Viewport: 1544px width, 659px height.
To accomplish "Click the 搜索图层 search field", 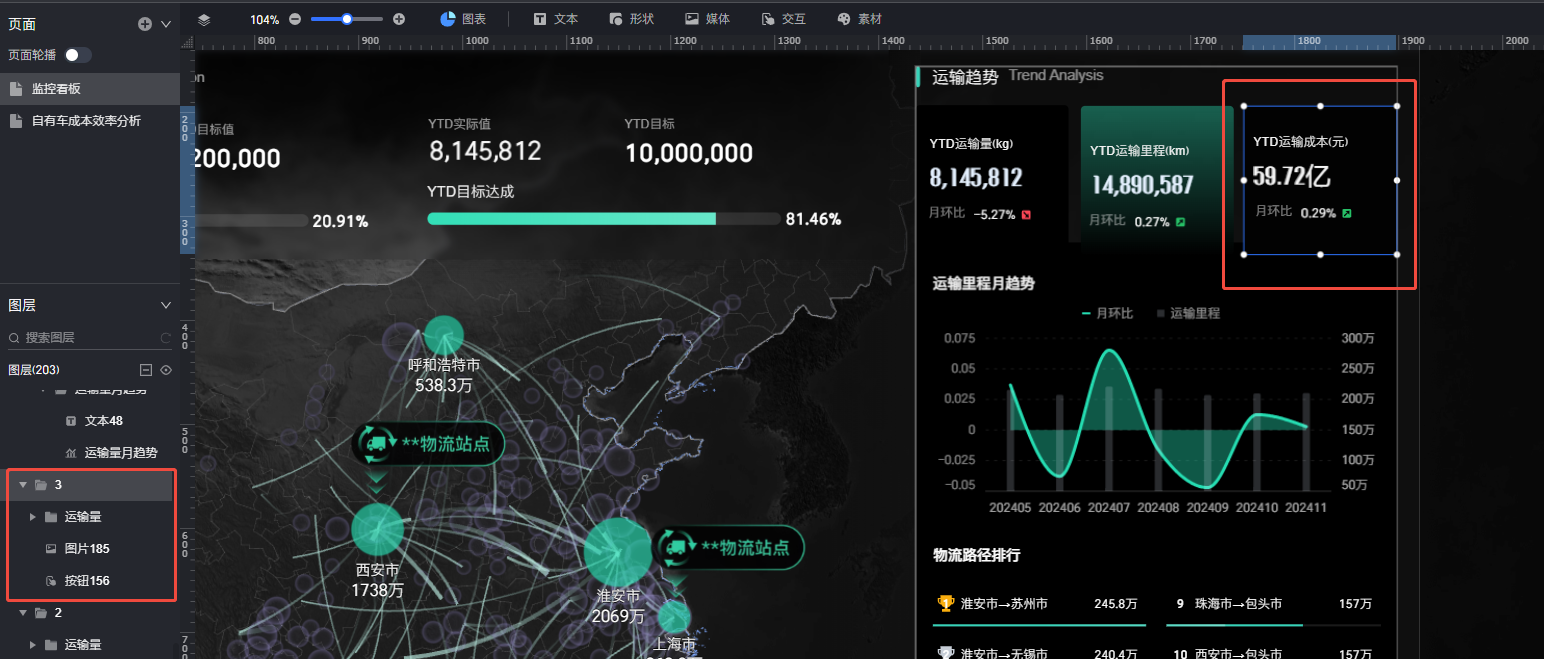I will (90, 338).
